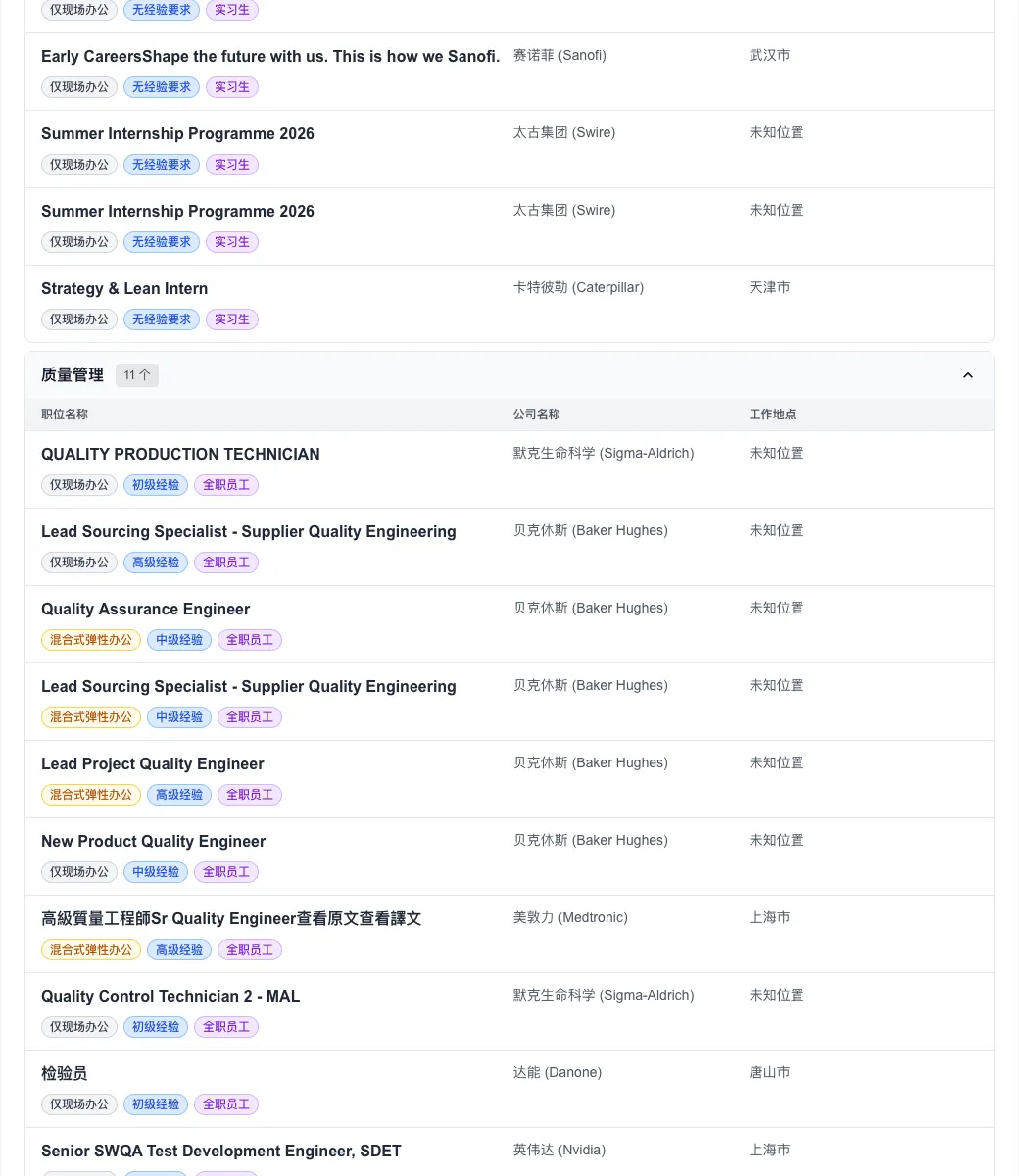Select Sigma-Aldrich in QUALITY PRODUCTION TECHNICIAN row
1019x1176 pixels.
click(x=604, y=454)
